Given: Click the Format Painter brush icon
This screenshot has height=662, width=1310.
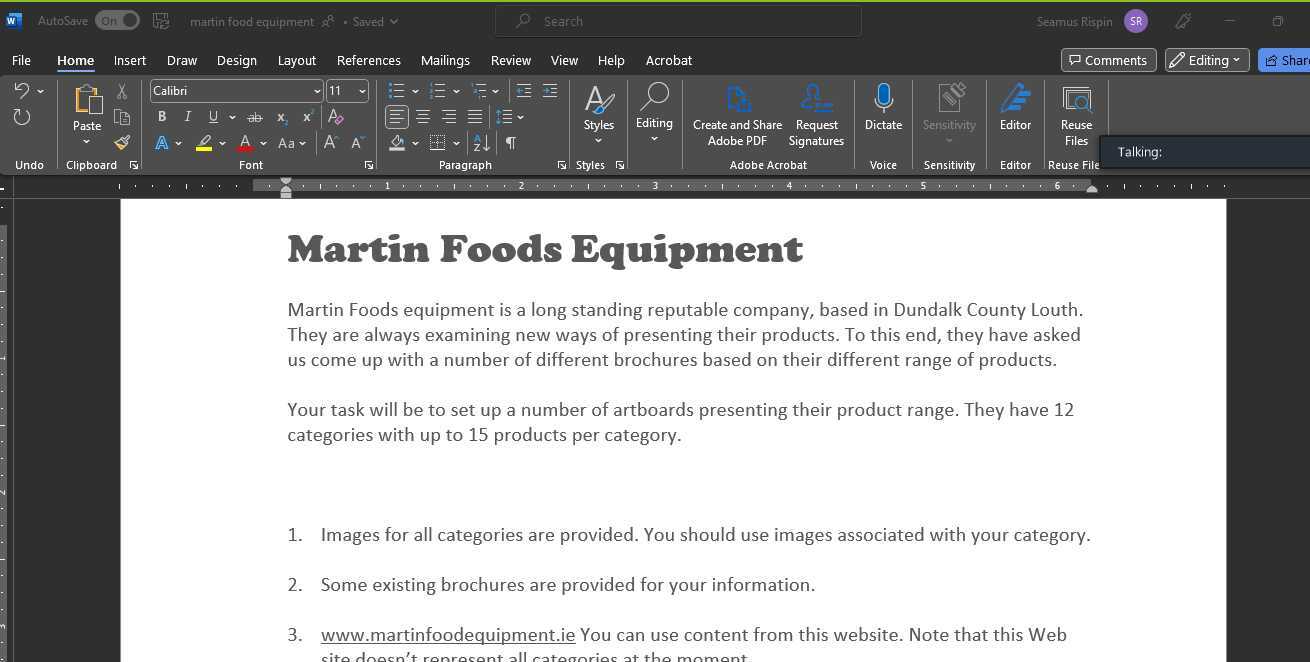Looking at the screenshot, I should coord(122,143).
